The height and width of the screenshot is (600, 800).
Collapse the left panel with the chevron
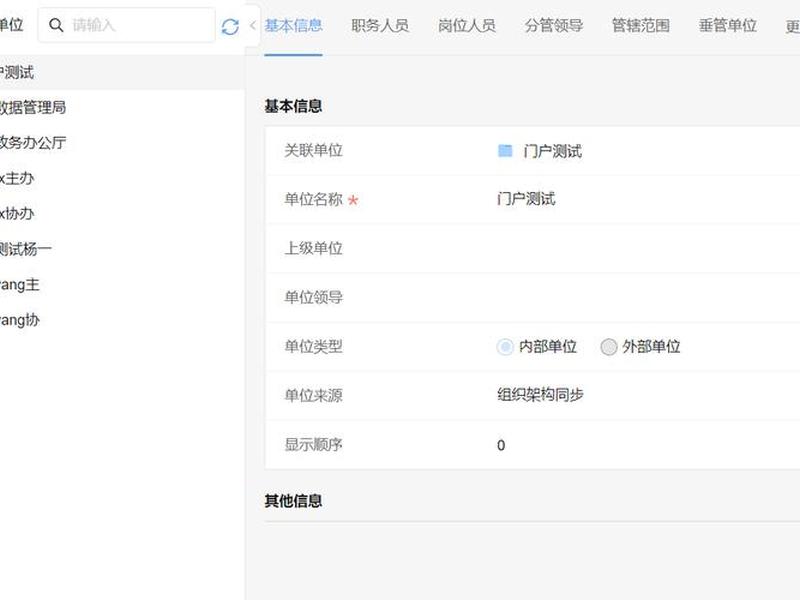click(253, 25)
